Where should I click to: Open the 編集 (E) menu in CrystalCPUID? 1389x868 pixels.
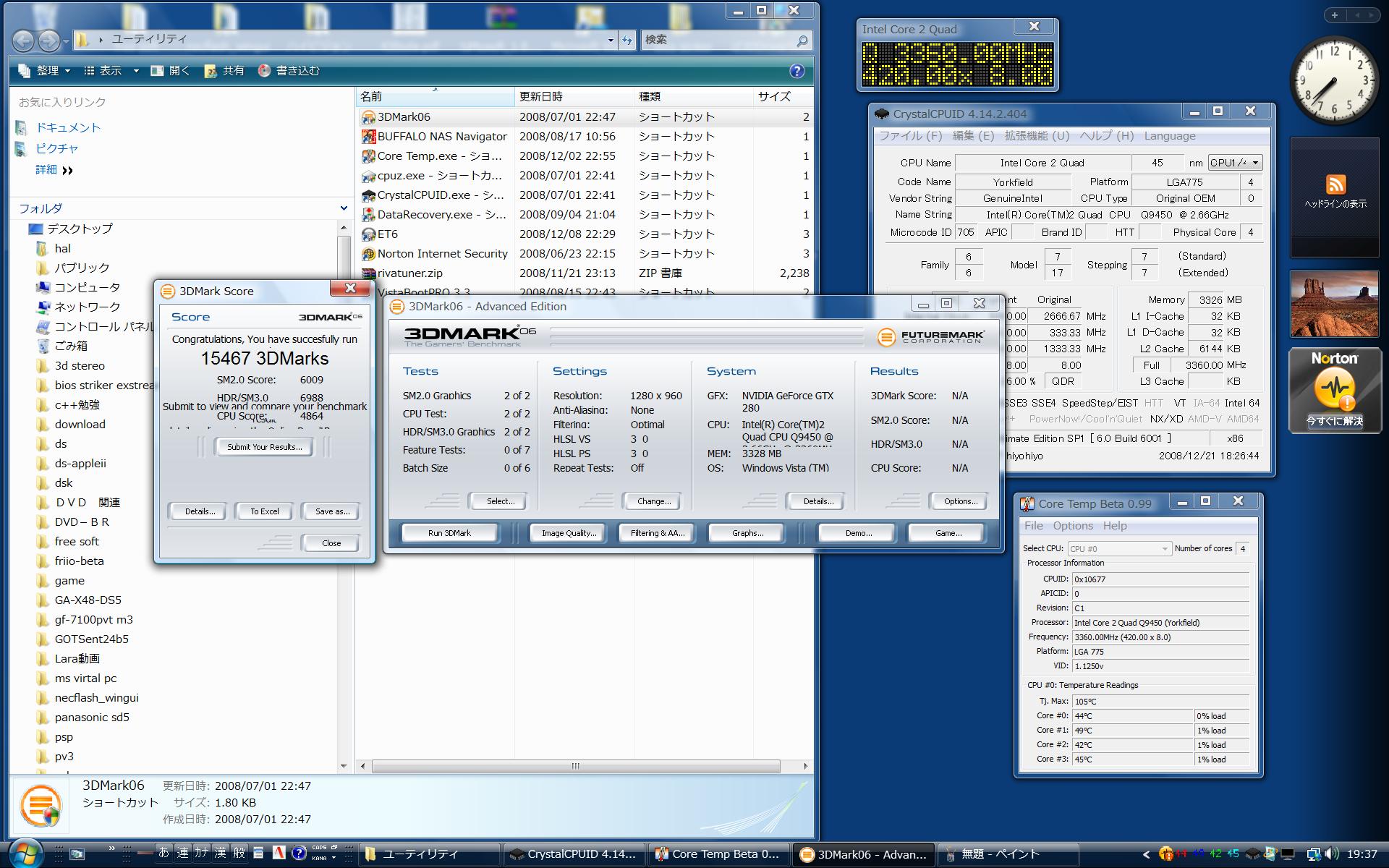974,136
